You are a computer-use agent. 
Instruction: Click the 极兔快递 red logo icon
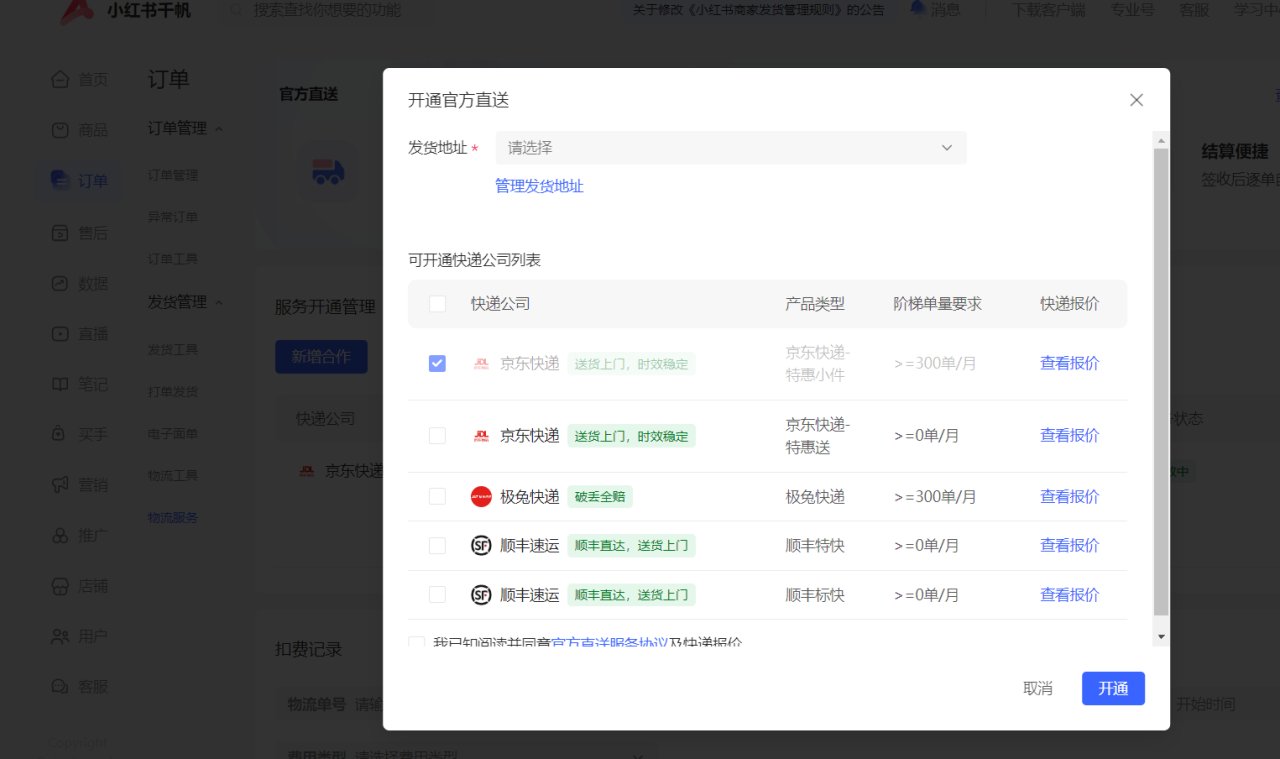tap(481, 497)
